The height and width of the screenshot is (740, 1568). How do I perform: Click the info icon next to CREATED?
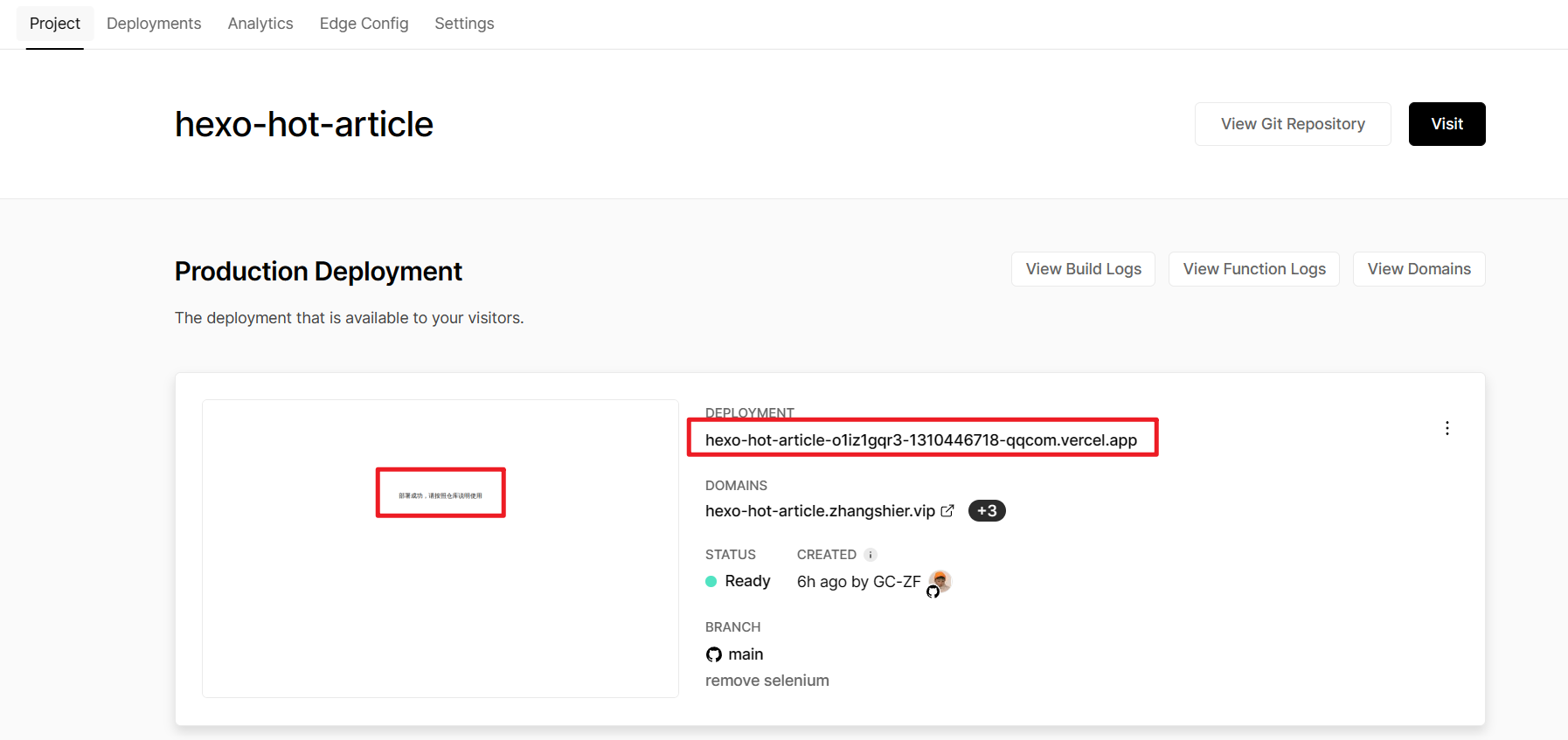point(870,555)
